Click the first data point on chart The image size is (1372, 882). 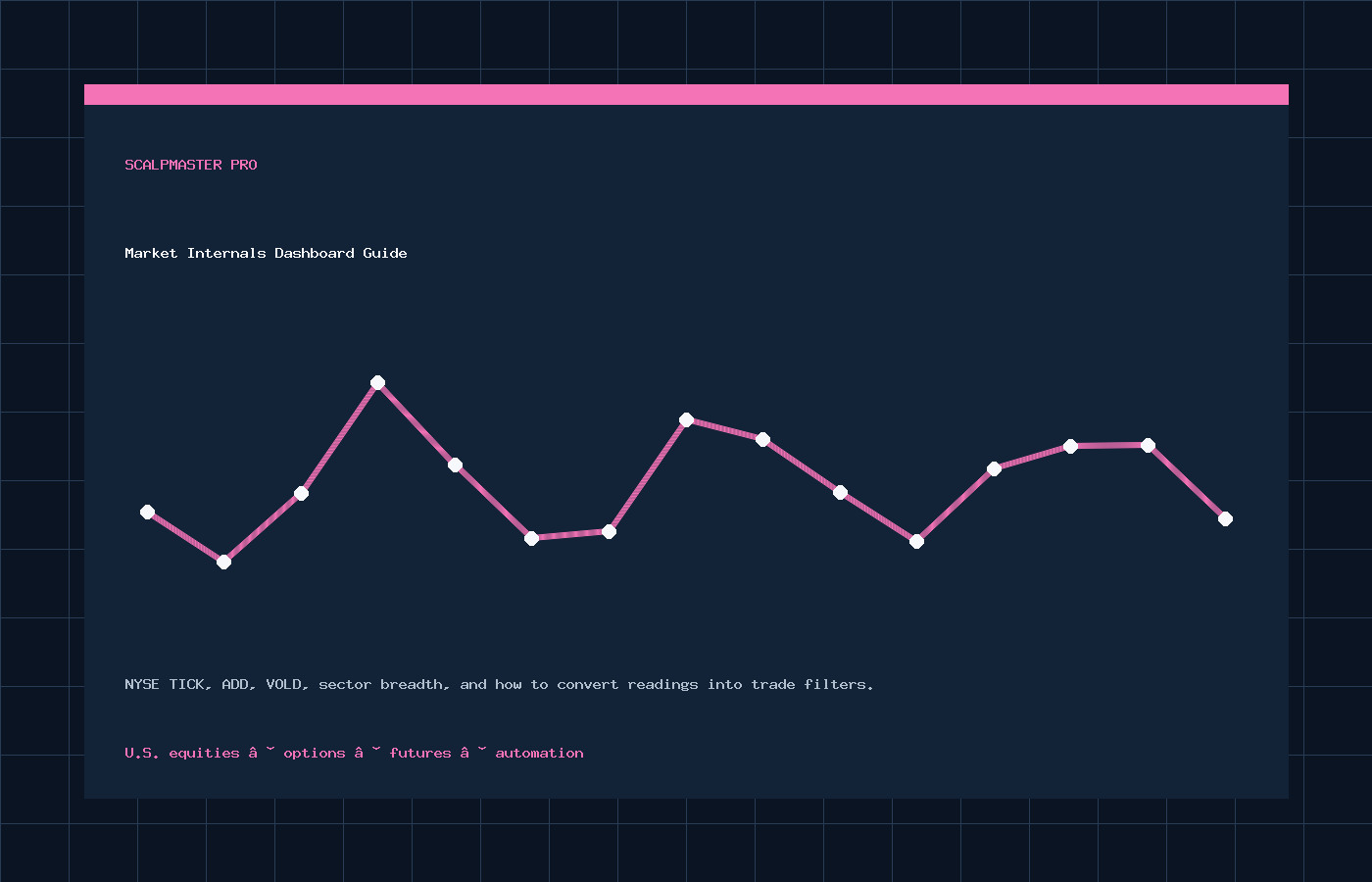tap(147, 512)
